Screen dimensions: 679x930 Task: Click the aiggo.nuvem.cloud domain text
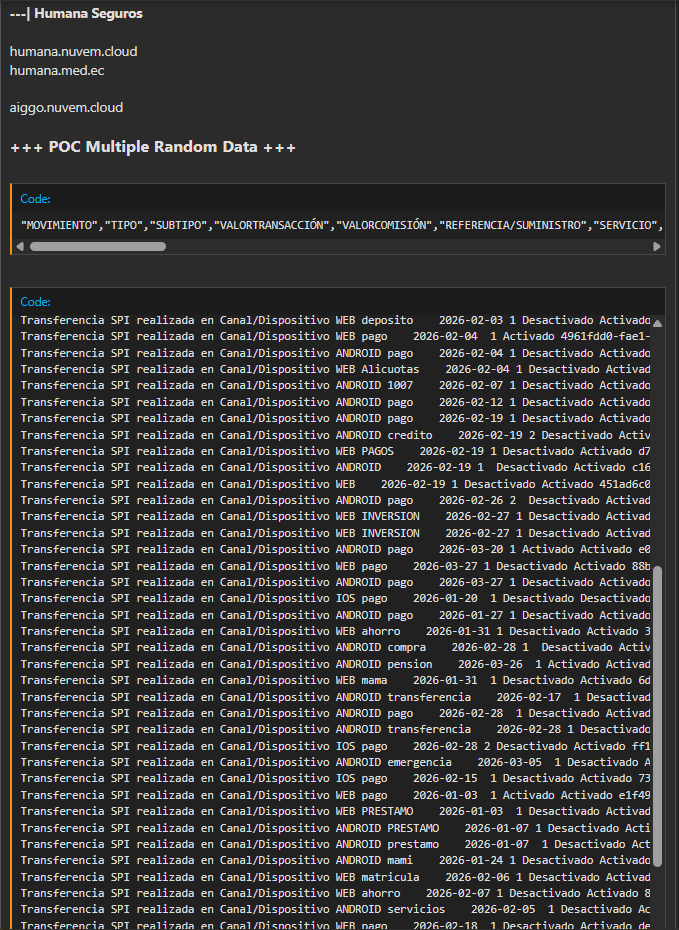66,107
